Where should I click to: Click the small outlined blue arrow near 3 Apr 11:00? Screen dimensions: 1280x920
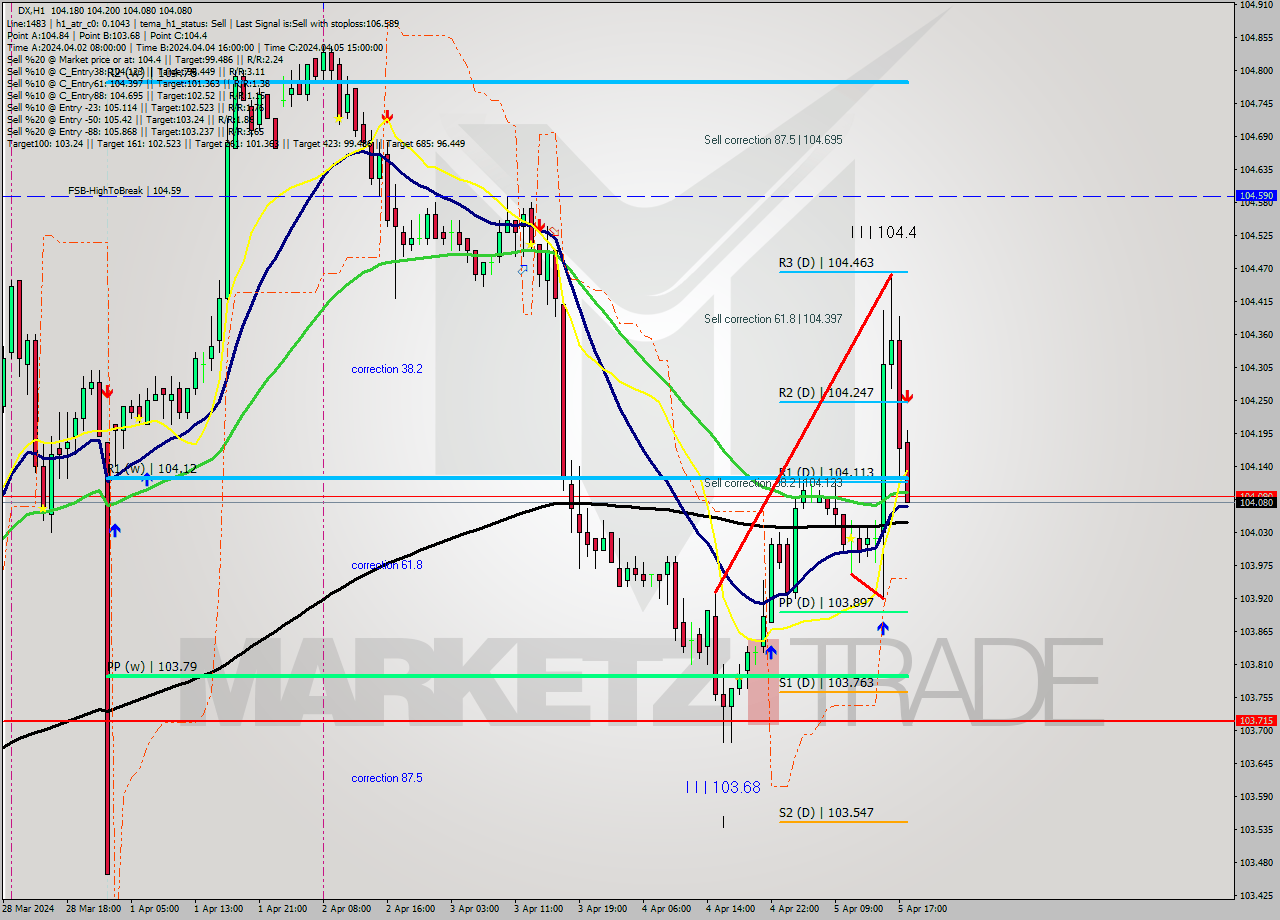pyautogui.click(x=522, y=270)
